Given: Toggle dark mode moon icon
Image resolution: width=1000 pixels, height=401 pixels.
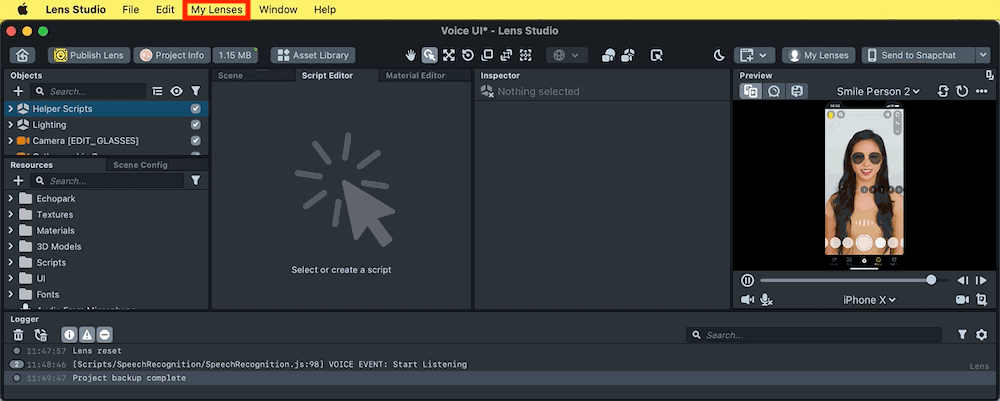Looking at the screenshot, I should click(x=718, y=55).
